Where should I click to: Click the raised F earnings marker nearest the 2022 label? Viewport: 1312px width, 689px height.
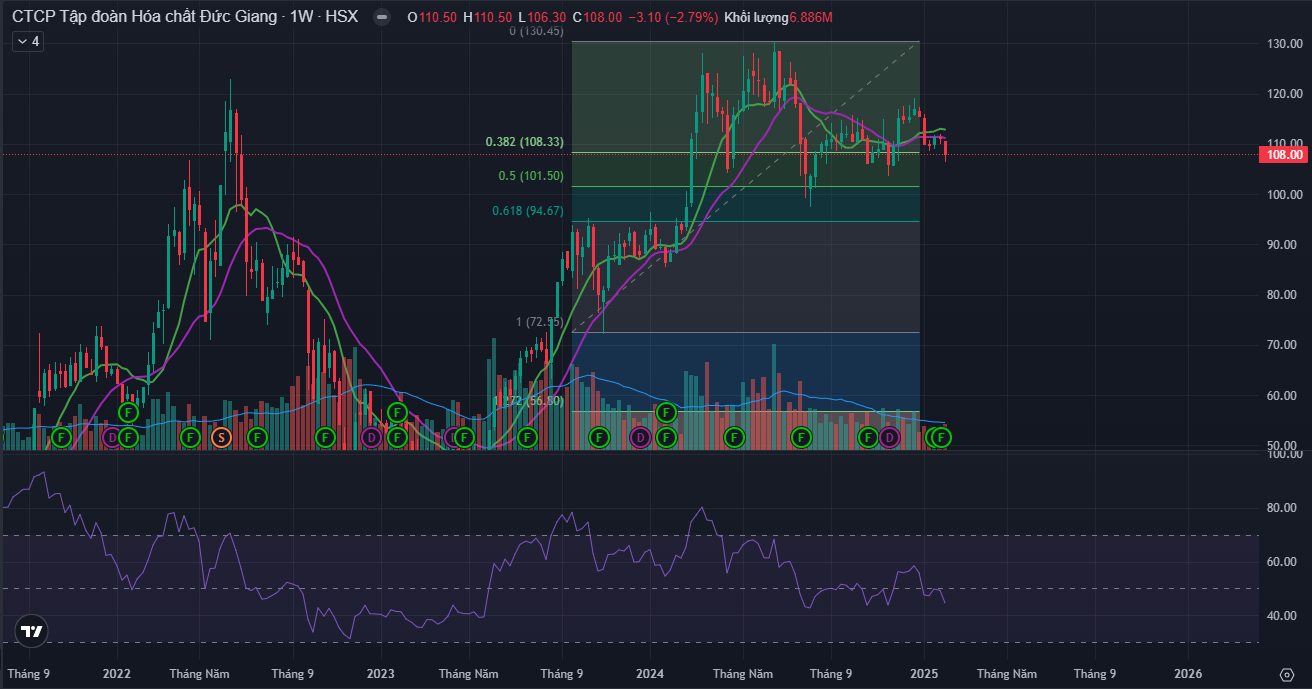[x=128, y=411]
